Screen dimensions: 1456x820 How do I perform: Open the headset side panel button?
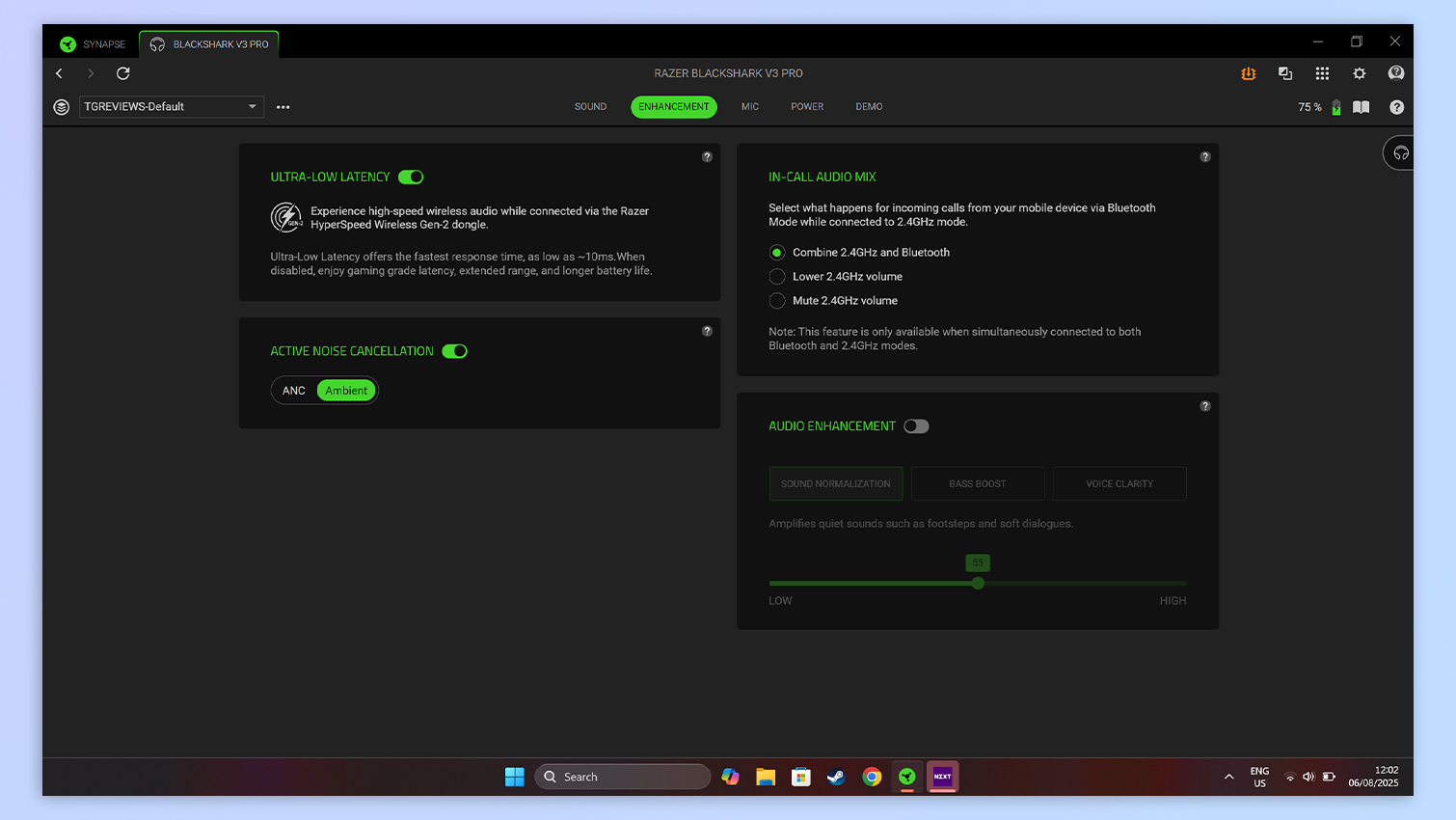point(1400,152)
